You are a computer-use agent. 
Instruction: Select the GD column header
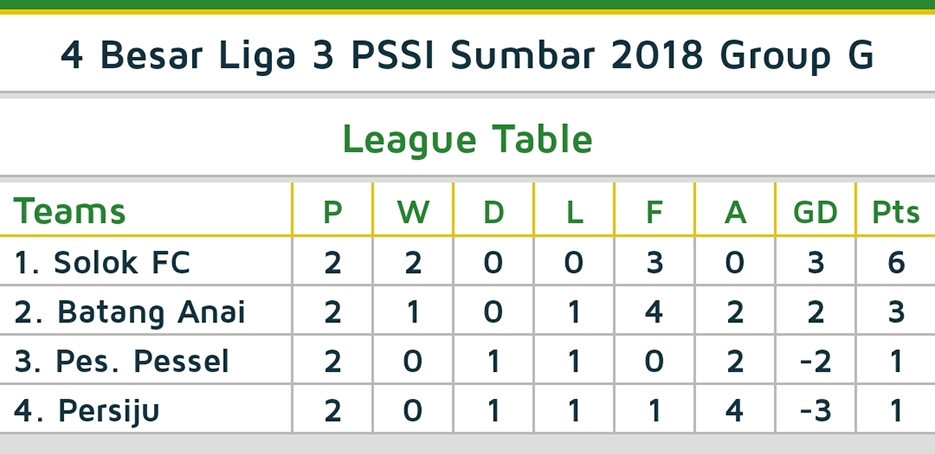(815, 212)
